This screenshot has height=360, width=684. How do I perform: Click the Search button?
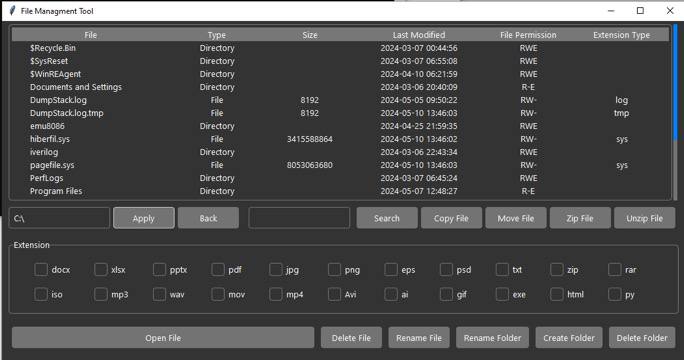point(387,218)
